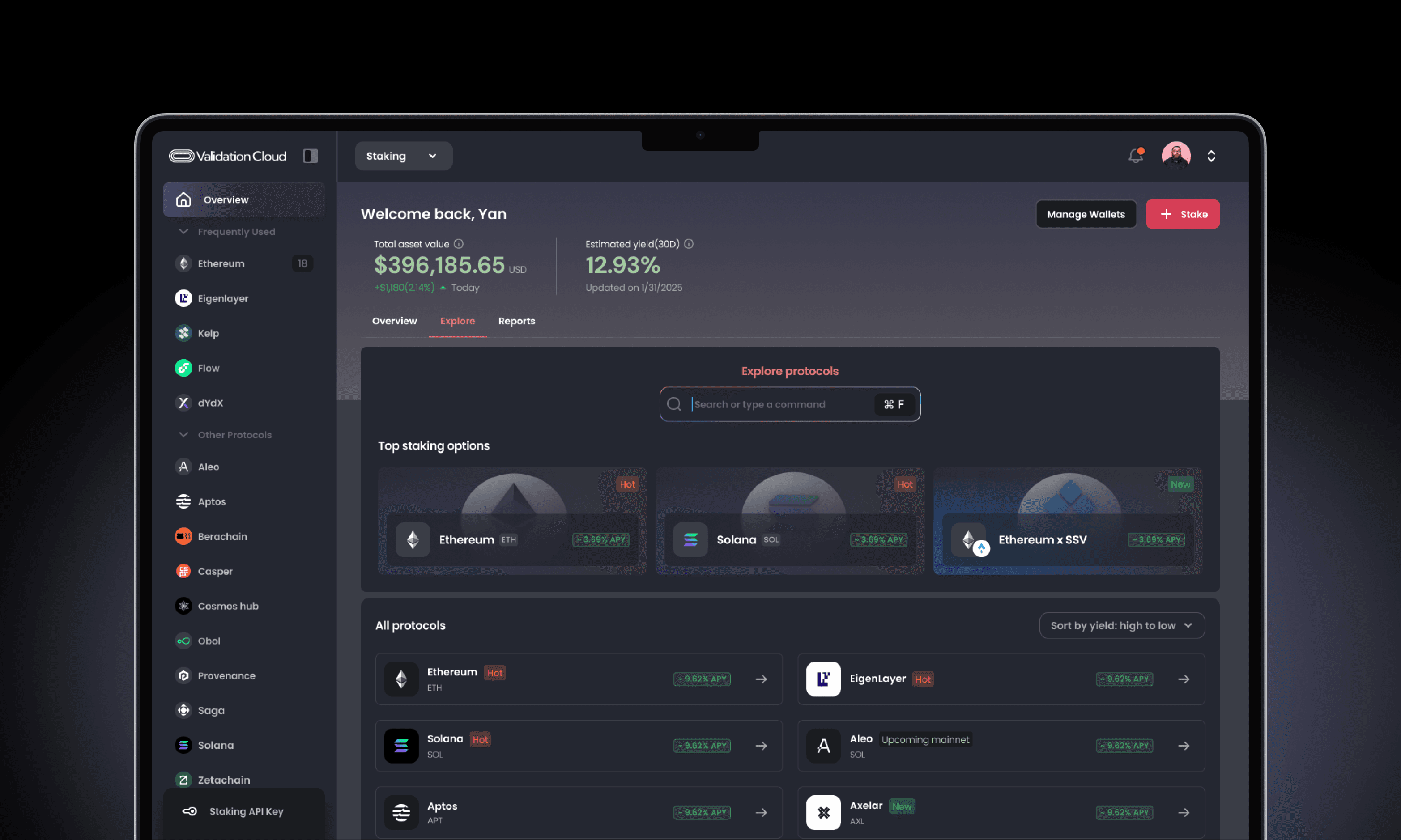Open the Sort by yield dropdown
This screenshot has height=840, width=1401.
pos(1121,625)
